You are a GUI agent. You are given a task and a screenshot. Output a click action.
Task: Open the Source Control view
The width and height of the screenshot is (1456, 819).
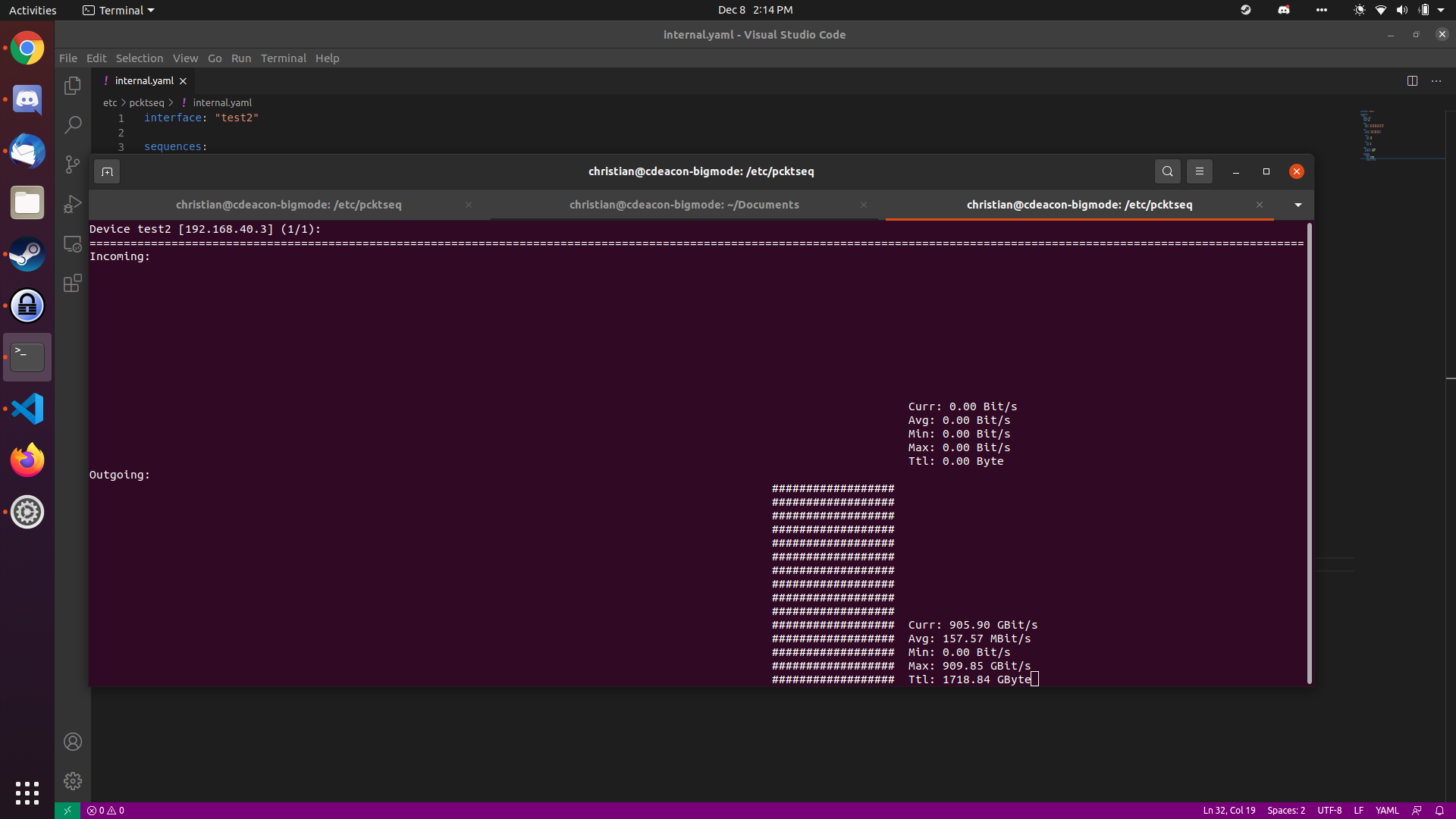[73, 165]
